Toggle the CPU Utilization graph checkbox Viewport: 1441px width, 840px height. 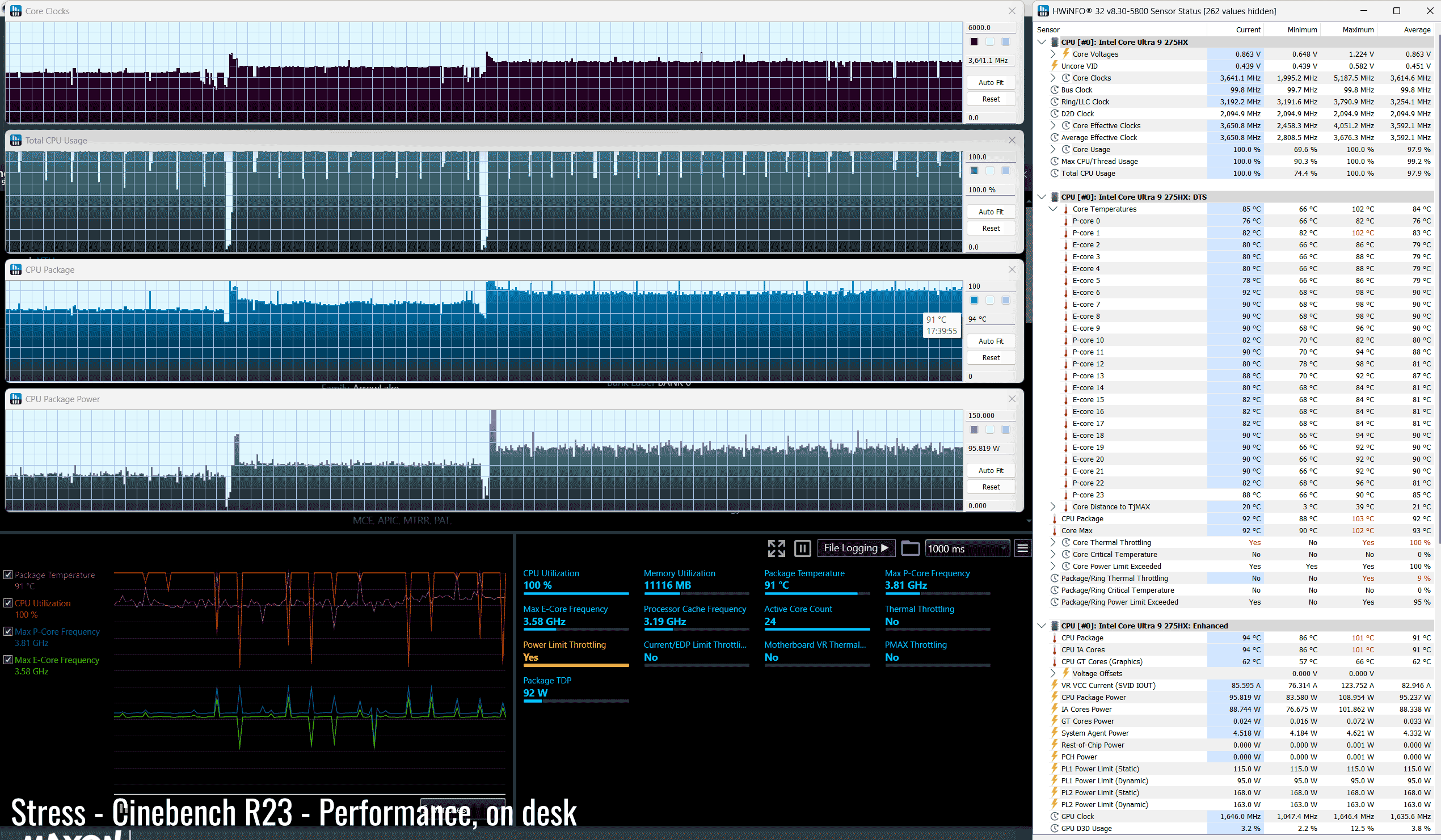pos(8,603)
